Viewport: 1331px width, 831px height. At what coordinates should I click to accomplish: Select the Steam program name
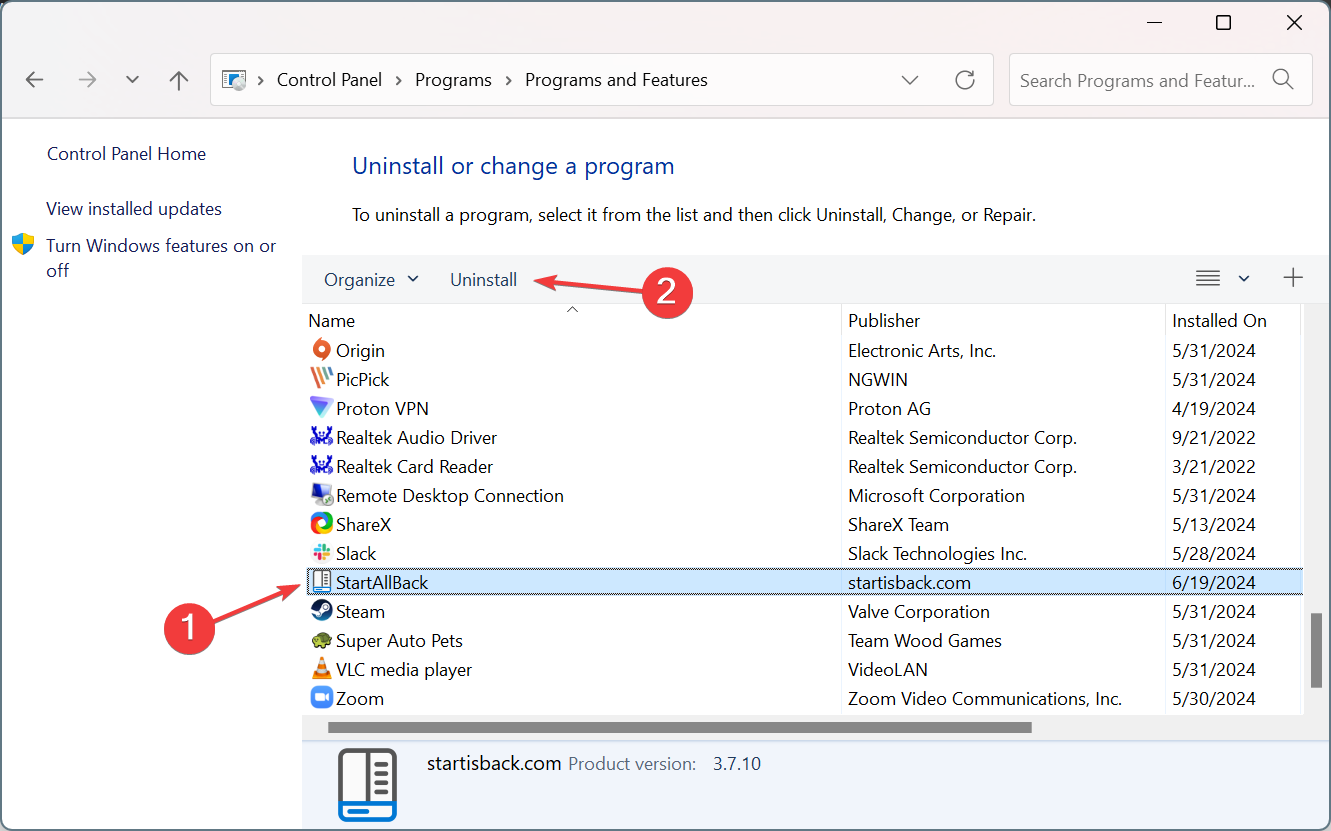360,611
